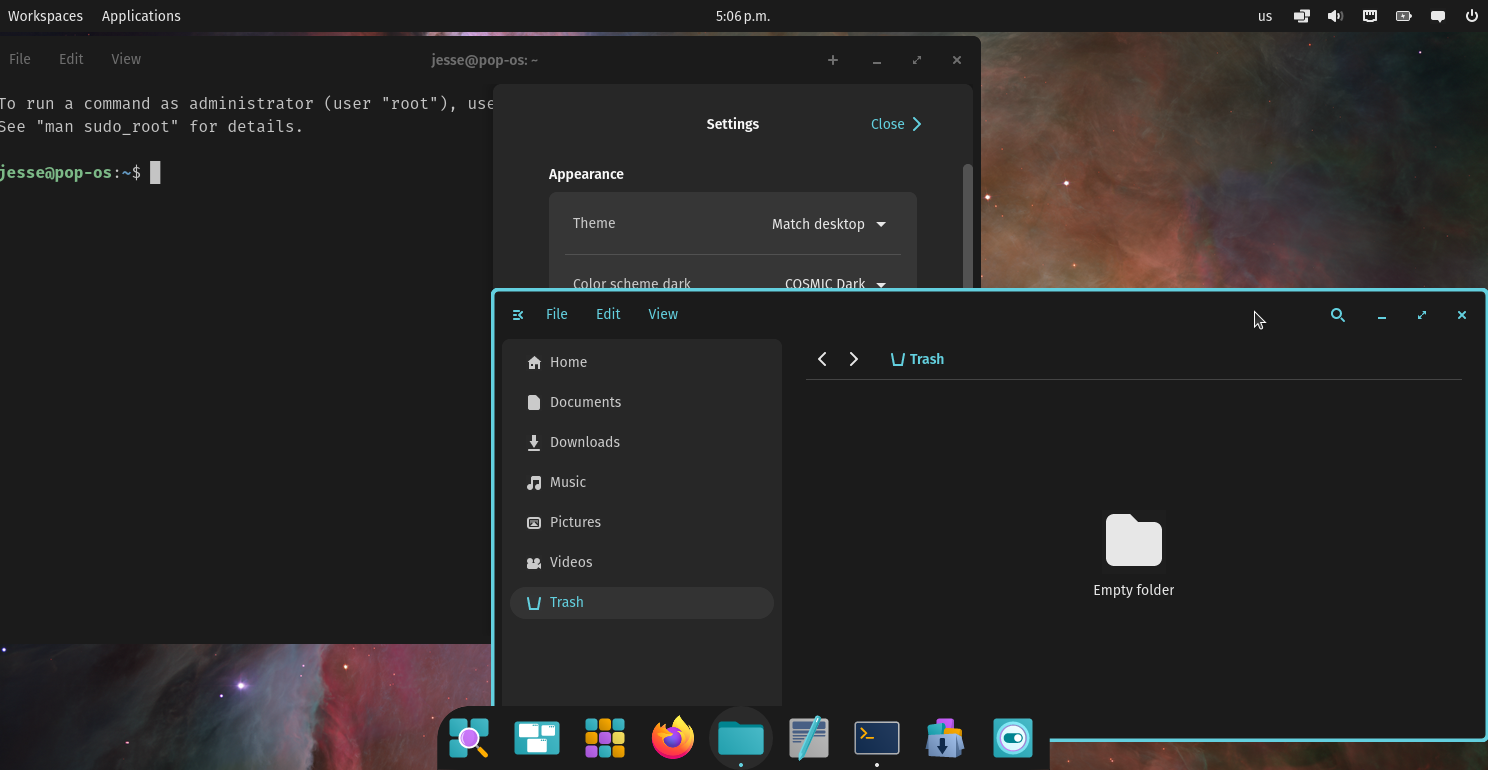1488x770 pixels.
Task: Open View menu in terminal window
Action: pyautogui.click(x=126, y=59)
